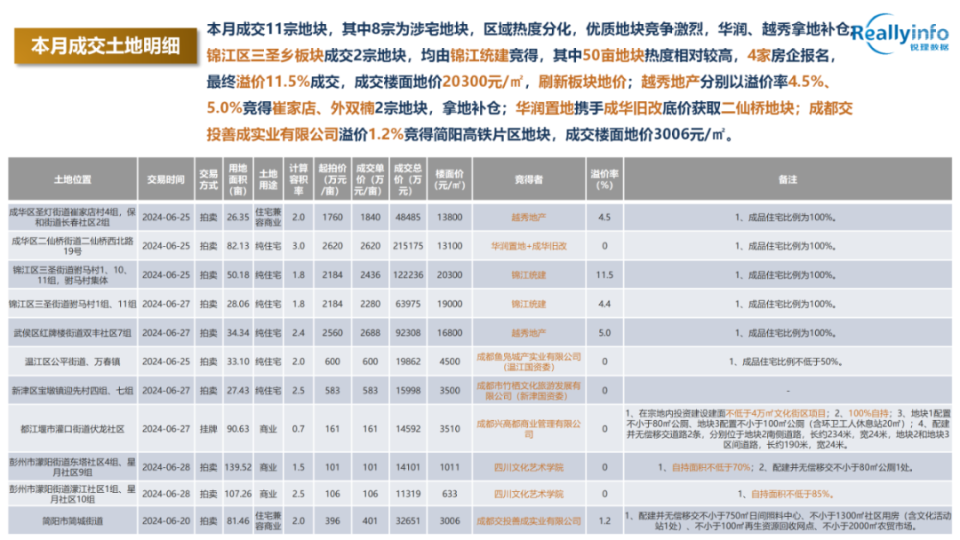Viewport: 960px width, 540px height.
Task: Click the floor price cell 16800
Action: click(x=449, y=333)
